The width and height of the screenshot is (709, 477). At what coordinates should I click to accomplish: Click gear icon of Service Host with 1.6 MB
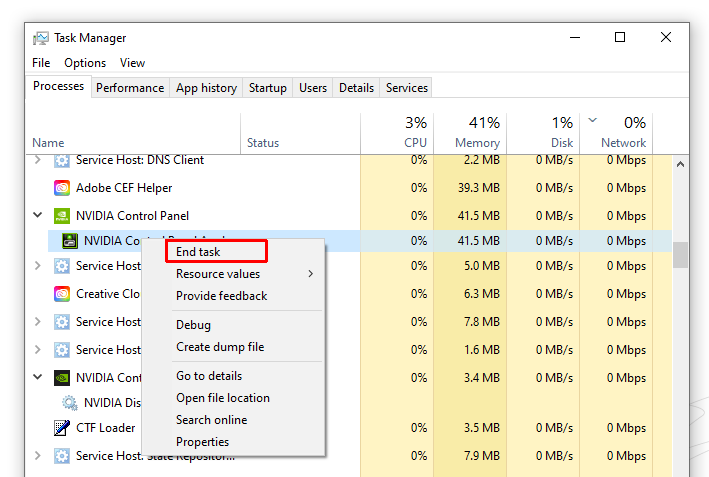[62, 350]
